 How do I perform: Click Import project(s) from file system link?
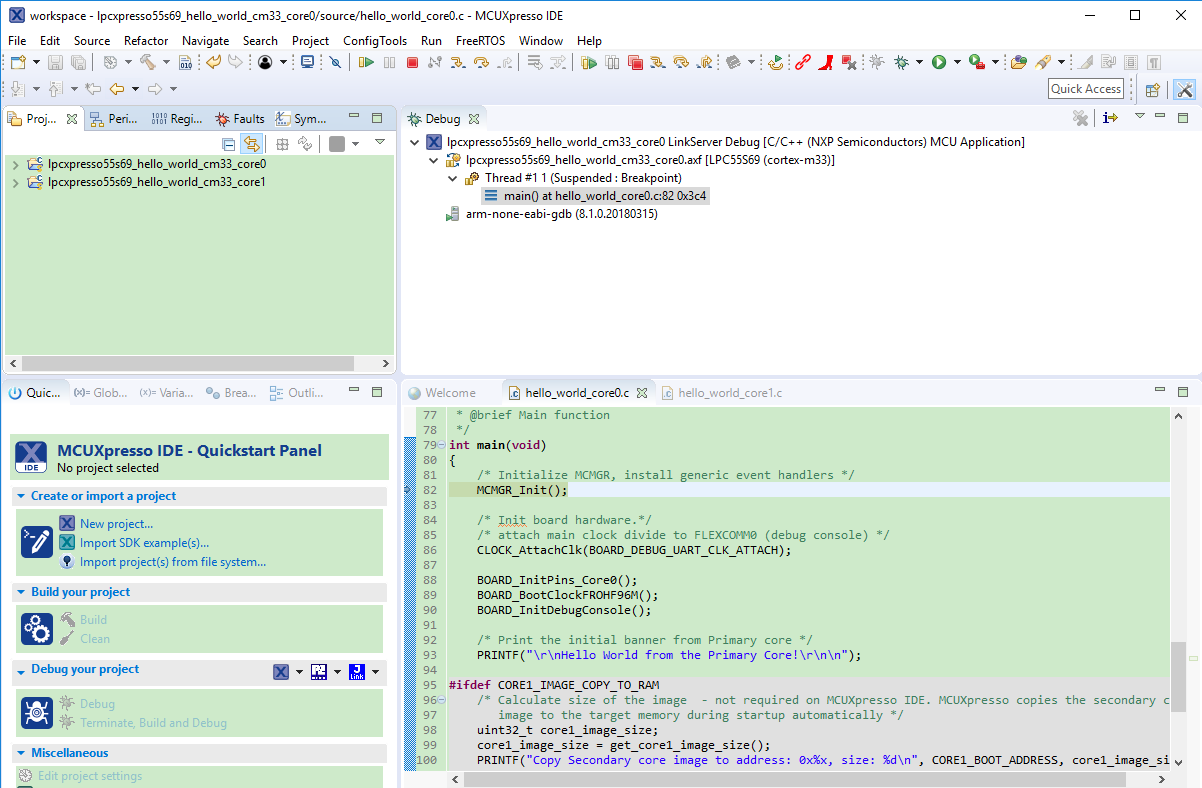pyautogui.click(x=173, y=561)
